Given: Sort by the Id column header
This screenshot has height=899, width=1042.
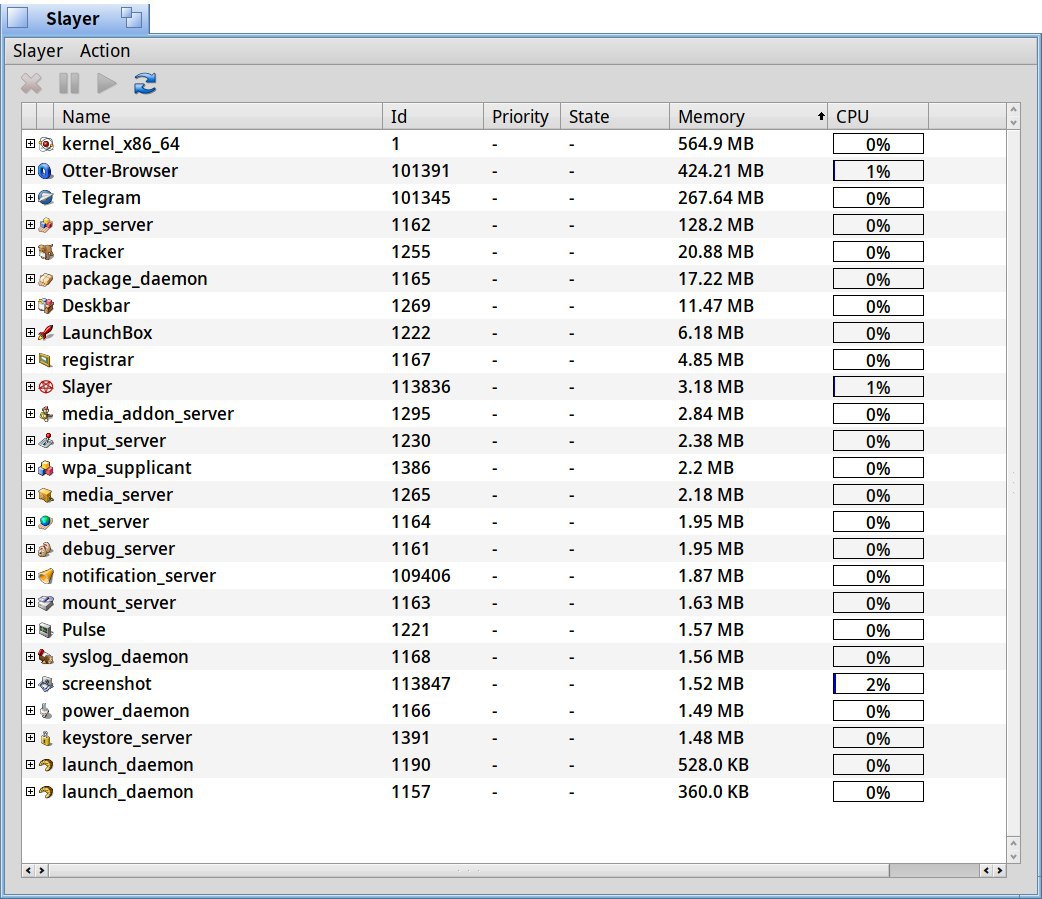Looking at the screenshot, I should 433,117.
